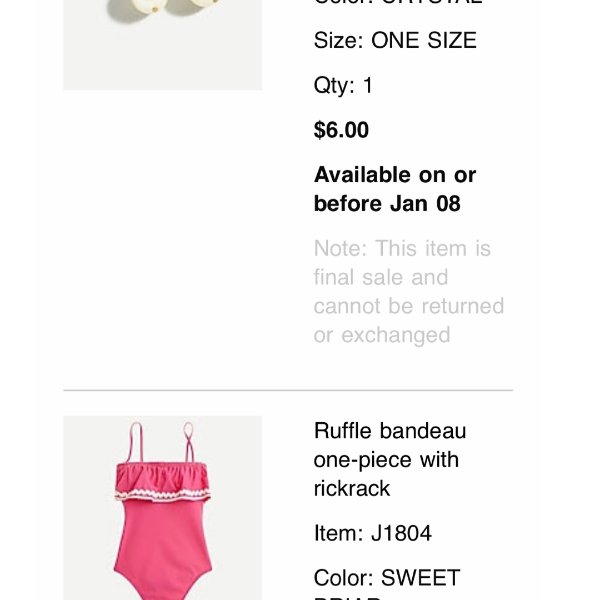Click the word Note: in gray text
The width and height of the screenshot is (600, 600).
(341, 248)
